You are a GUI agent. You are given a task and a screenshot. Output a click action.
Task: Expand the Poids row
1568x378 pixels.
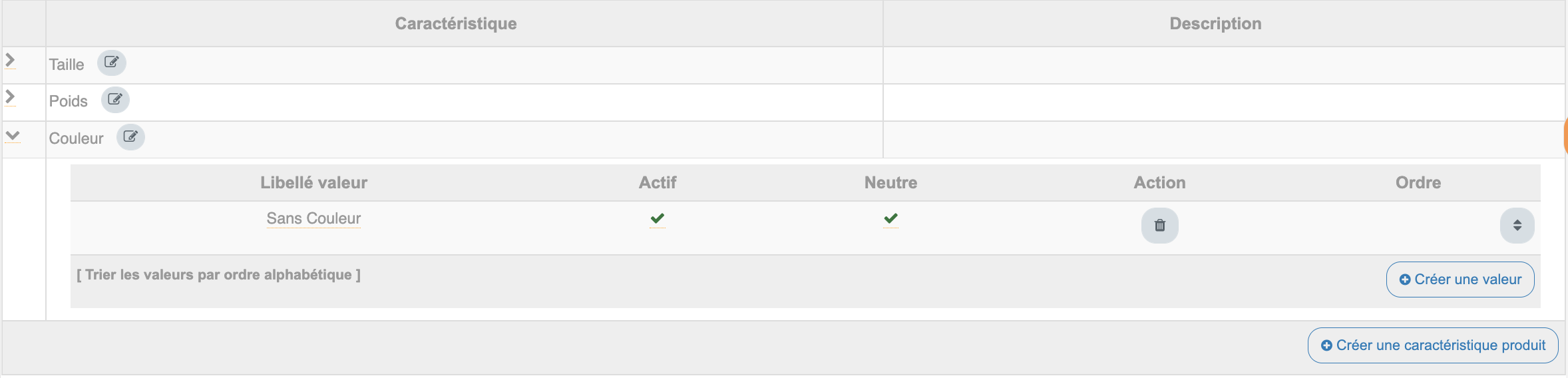[x=10, y=97]
